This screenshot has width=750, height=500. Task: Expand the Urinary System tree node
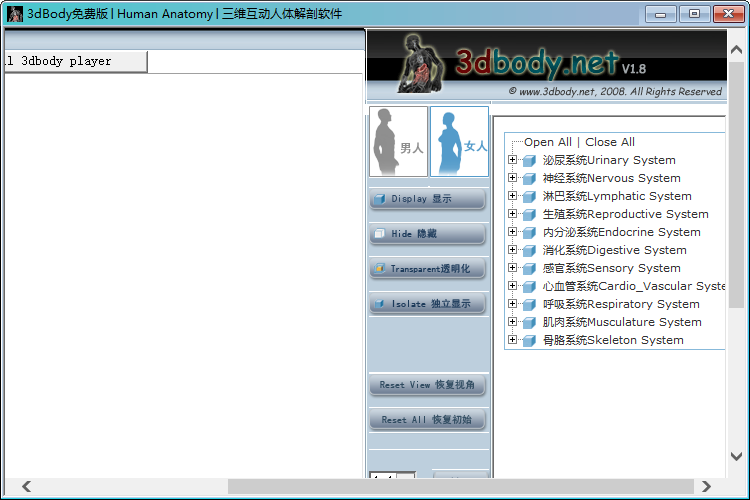pos(512,160)
